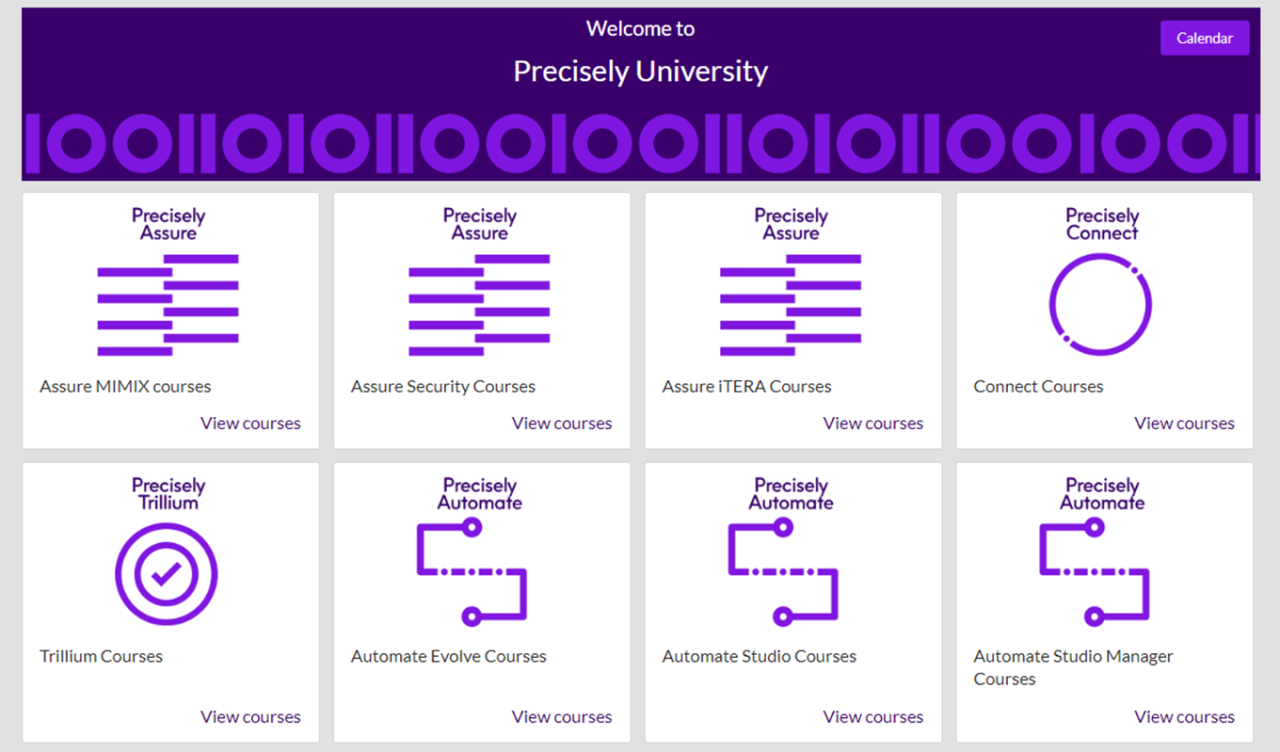This screenshot has width=1280, height=752.
Task: Click the Precisely University heading
Action: [x=640, y=71]
